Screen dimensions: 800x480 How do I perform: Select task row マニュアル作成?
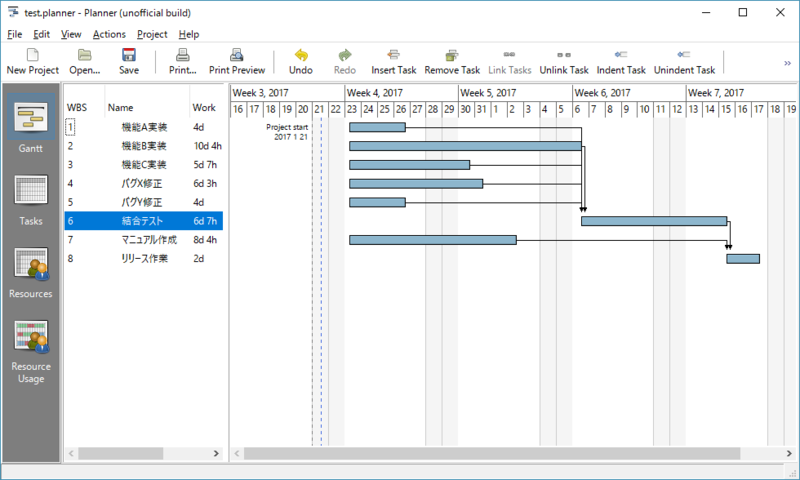coord(144,240)
